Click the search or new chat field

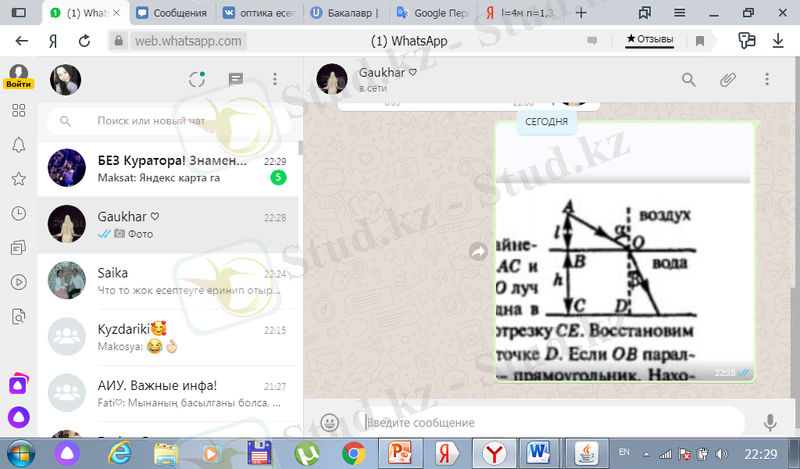click(168, 121)
